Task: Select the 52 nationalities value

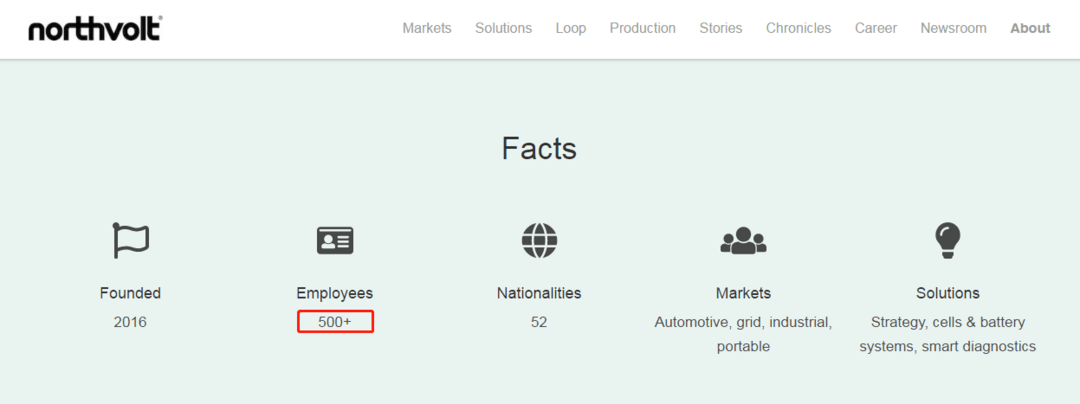Action: coord(539,322)
